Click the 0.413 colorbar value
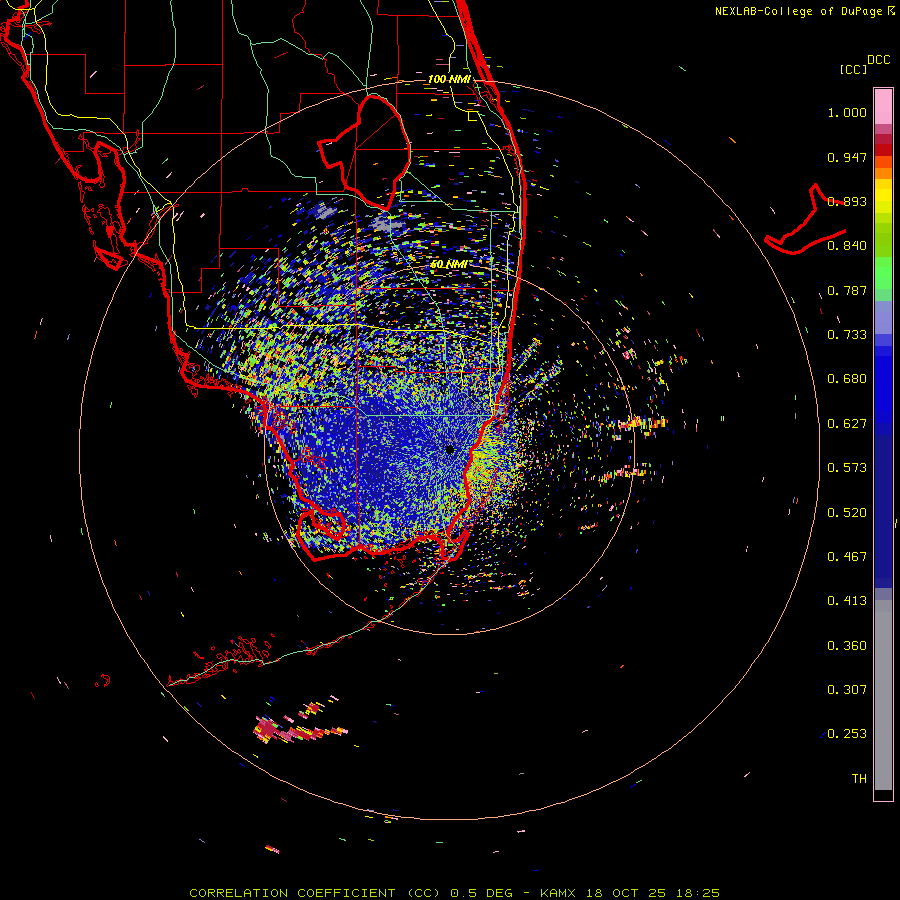The height and width of the screenshot is (900, 900). coord(847,601)
